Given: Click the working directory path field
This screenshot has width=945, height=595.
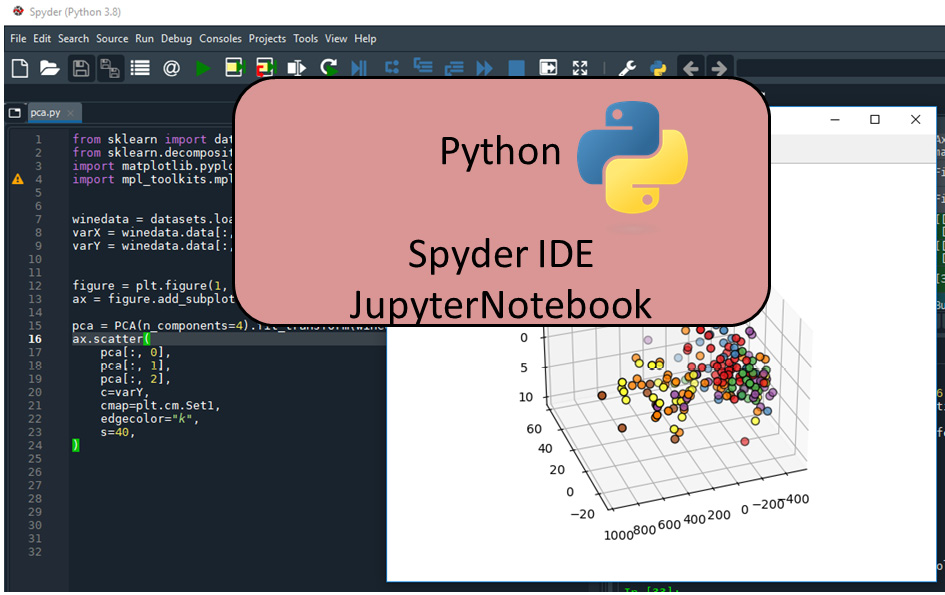Looking at the screenshot, I should pos(840,68).
